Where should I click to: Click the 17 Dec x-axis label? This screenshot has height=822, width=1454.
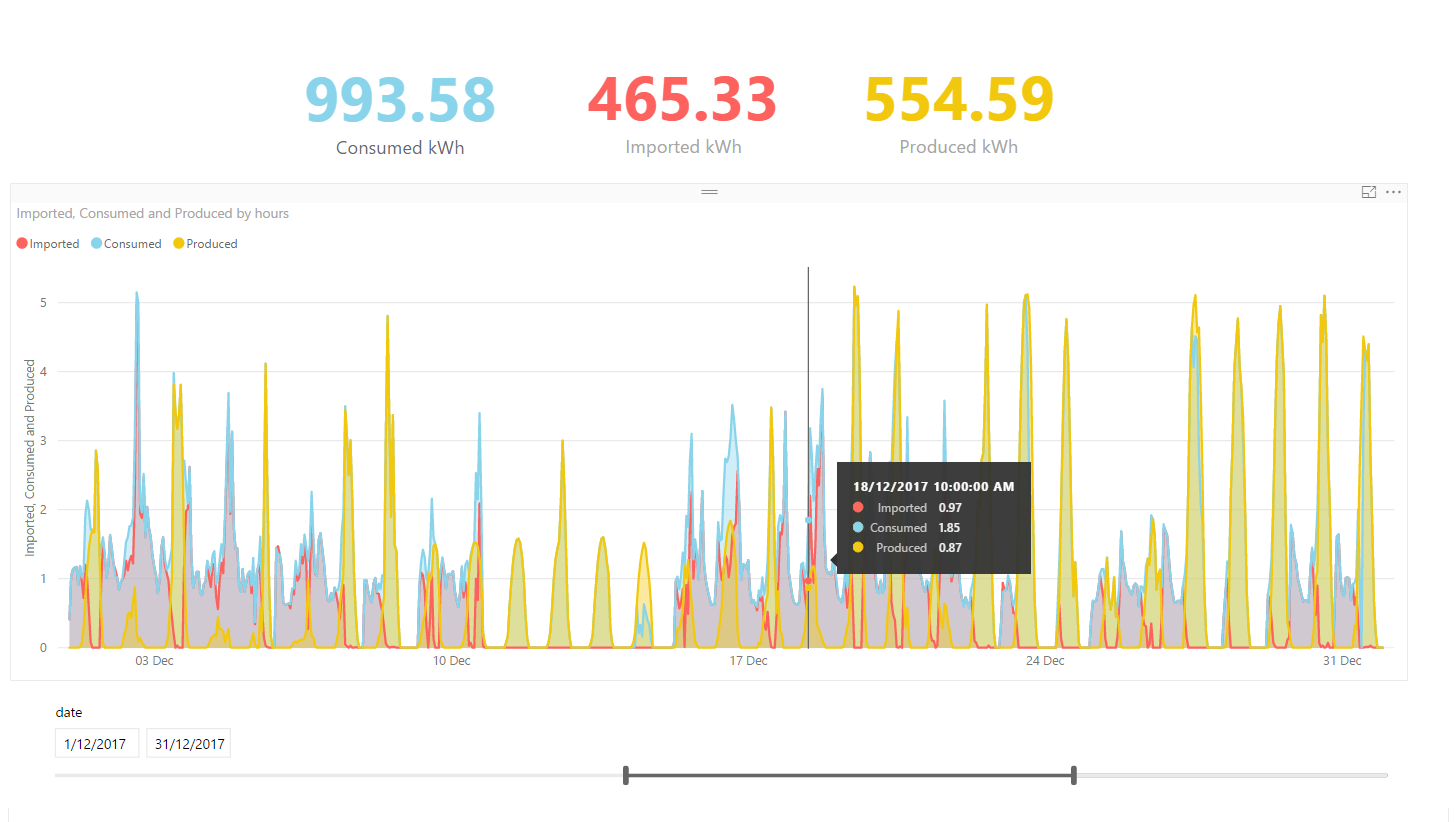(x=748, y=661)
